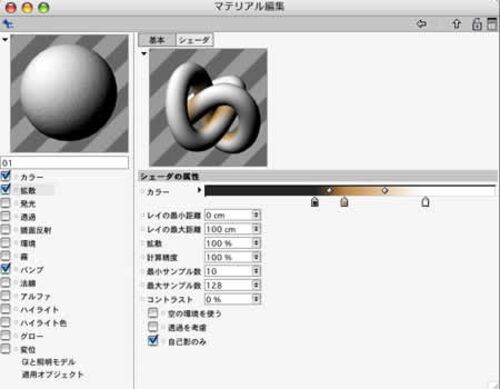
Task: Enable the 霧 channel checkbox
Action: pos(6,256)
